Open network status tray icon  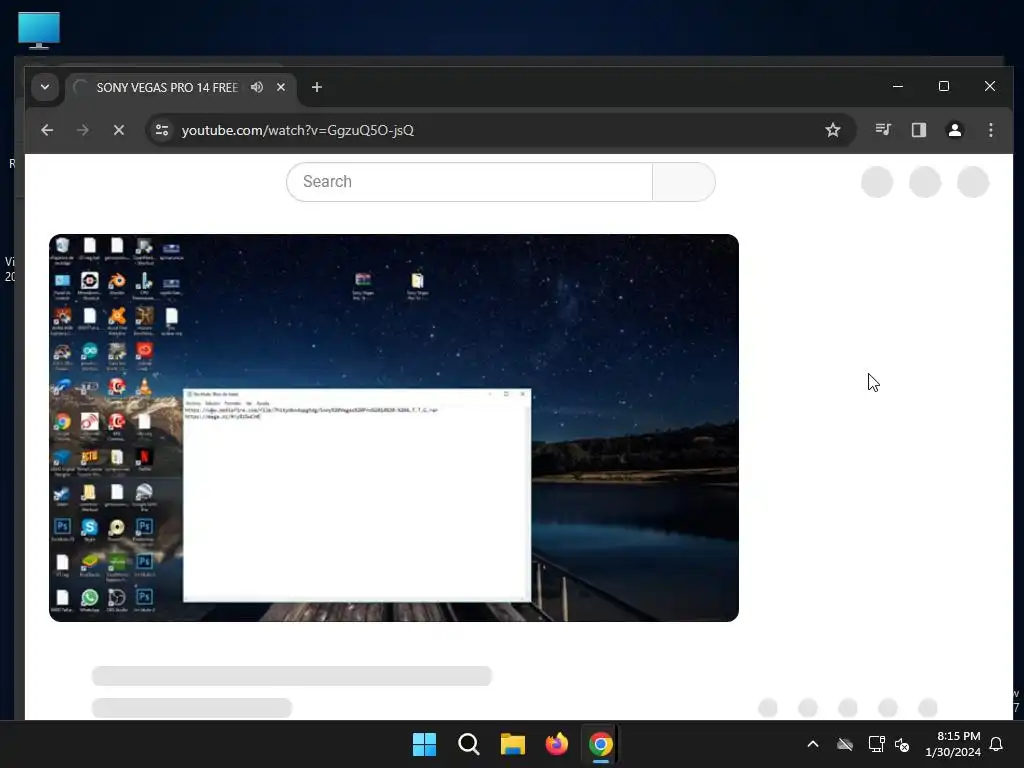(x=876, y=744)
